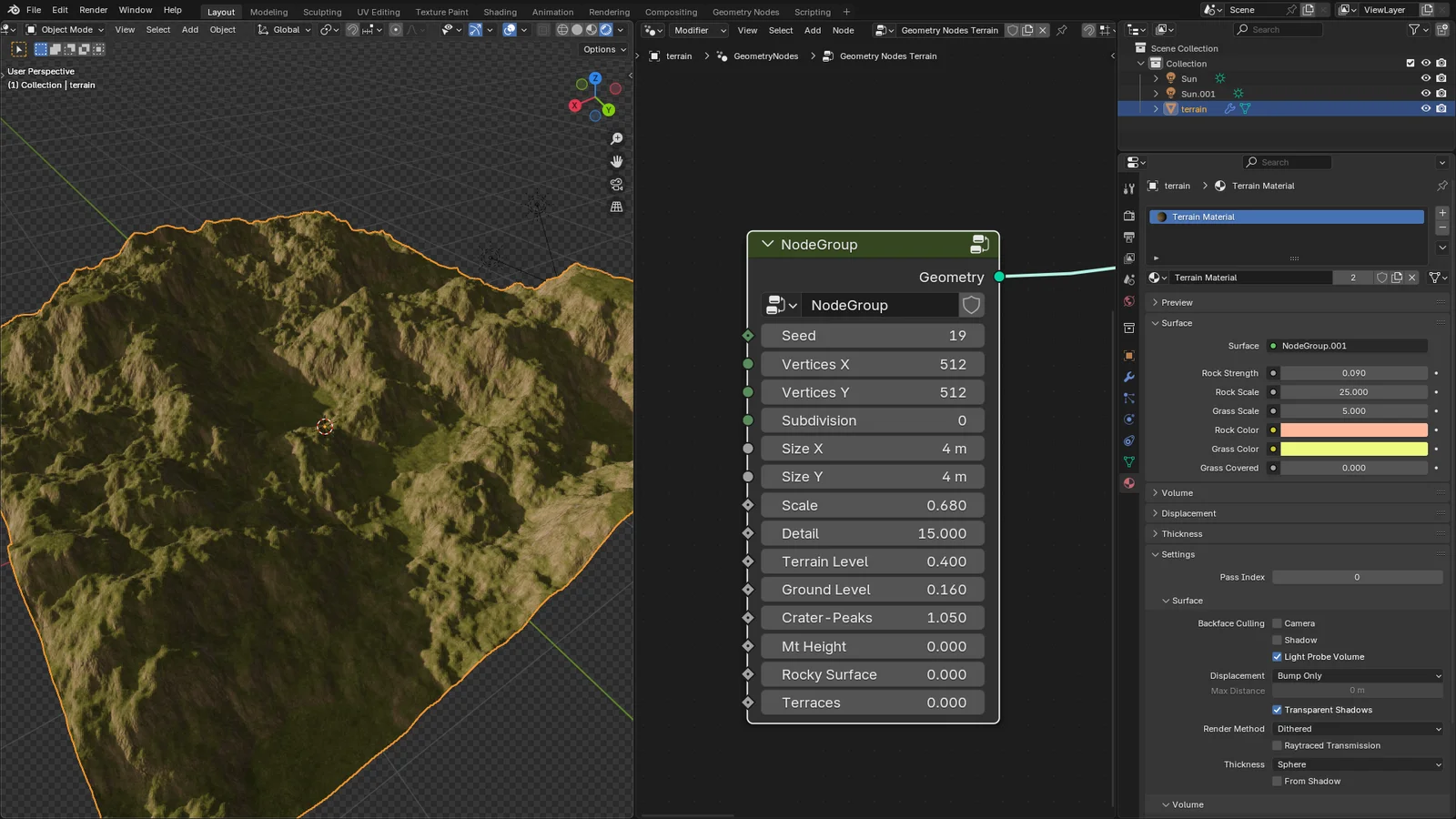Expand the Volume section in material properties

coord(1176,492)
